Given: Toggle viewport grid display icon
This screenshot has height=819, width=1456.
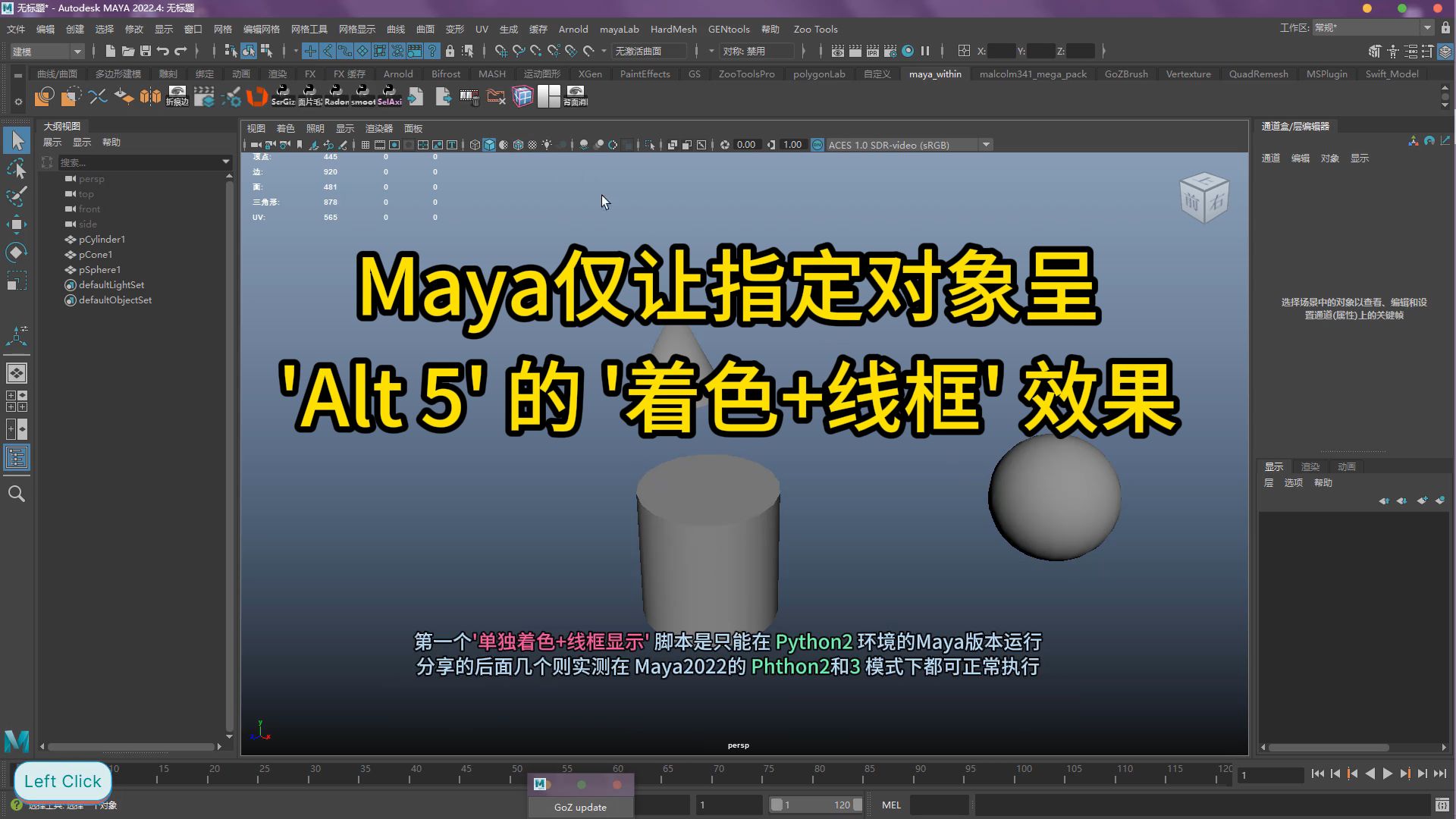Looking at the screenshot, I should pos(366,145).
